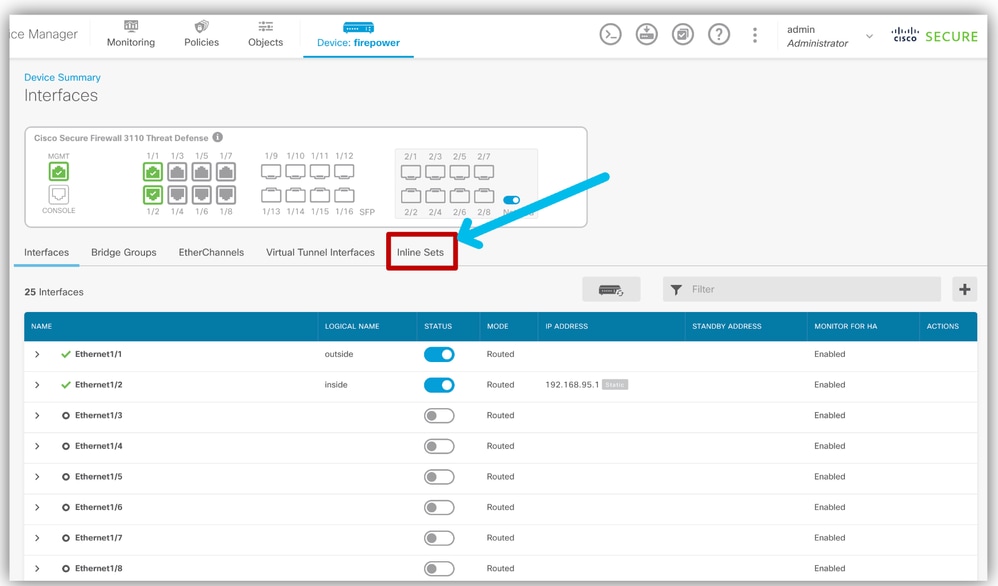Viewport: 998px width, 586px height.
Task: Disable the Ethernet1/1 status toggle
Action: tap(439, 354)
